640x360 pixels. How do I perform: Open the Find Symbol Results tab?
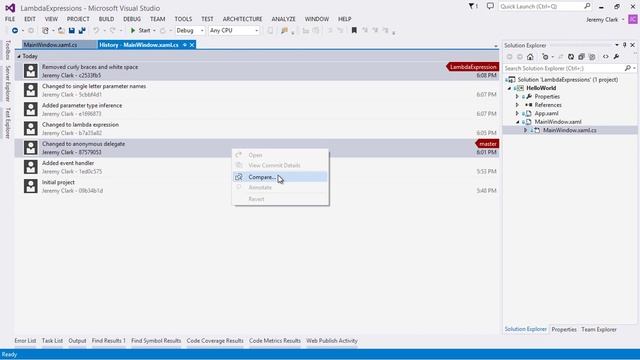pos(156,341)
